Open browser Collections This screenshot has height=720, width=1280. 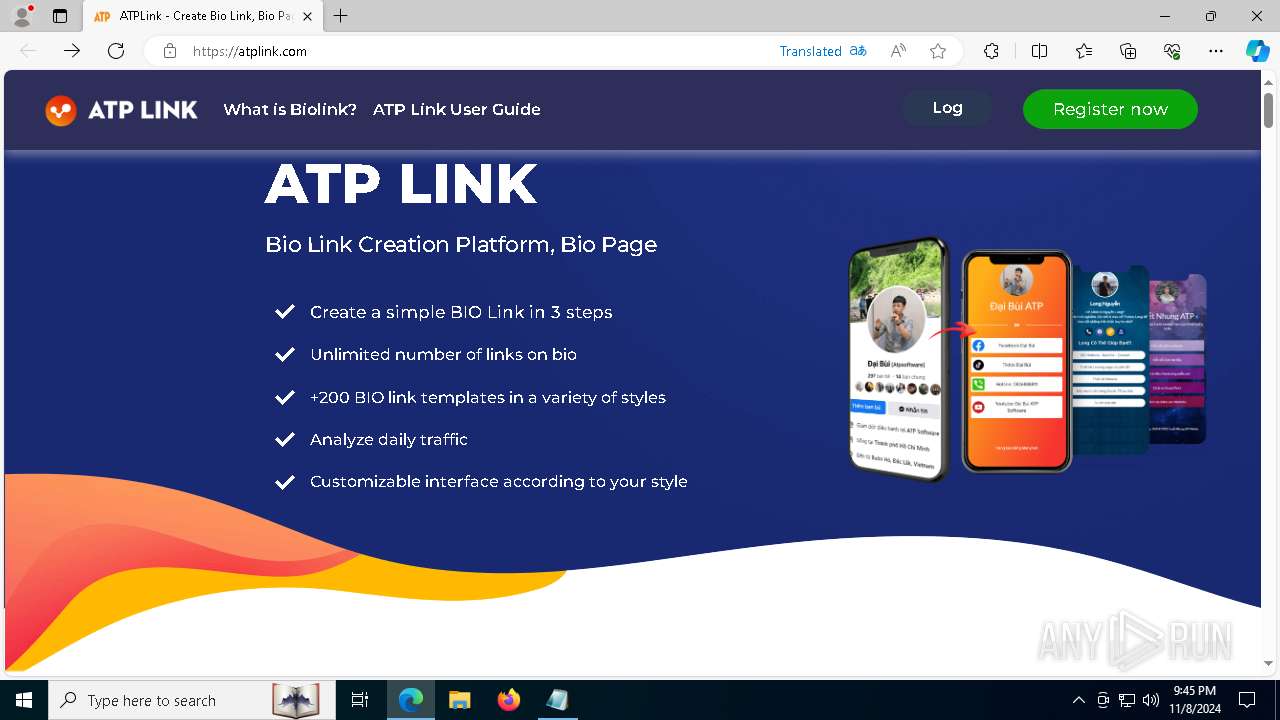(1128, 51)
